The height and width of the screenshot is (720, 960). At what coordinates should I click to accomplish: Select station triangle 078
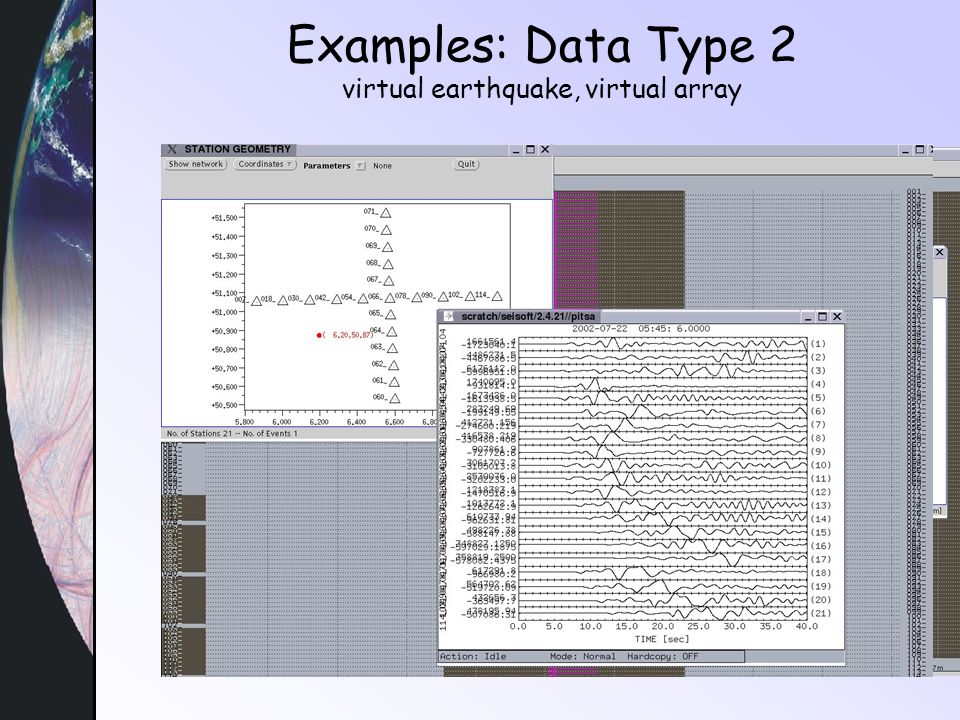(417, 297)
